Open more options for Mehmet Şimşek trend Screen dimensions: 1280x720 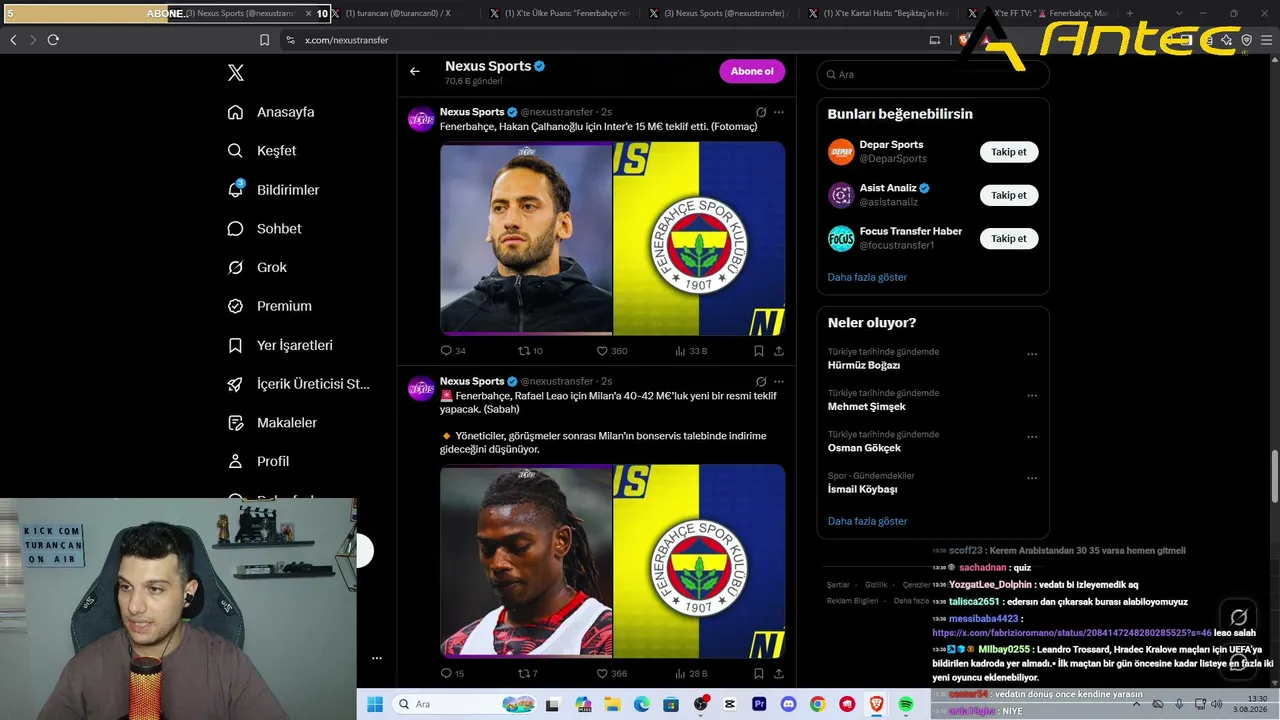pyautogui.click(x=1032, y=396)
